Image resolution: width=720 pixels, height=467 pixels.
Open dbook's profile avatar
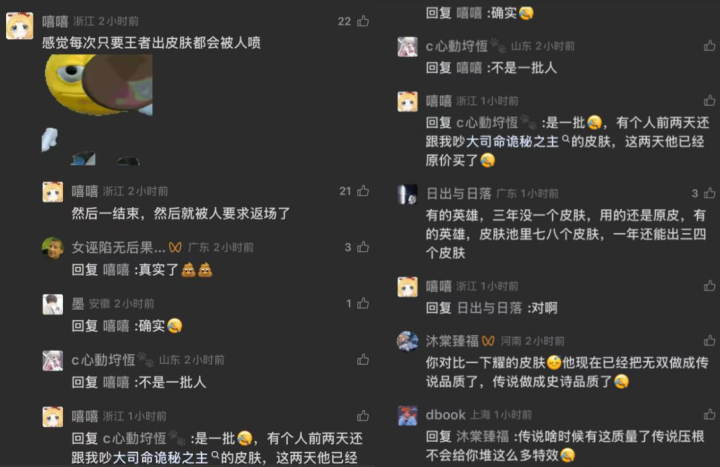coord(407,416)
